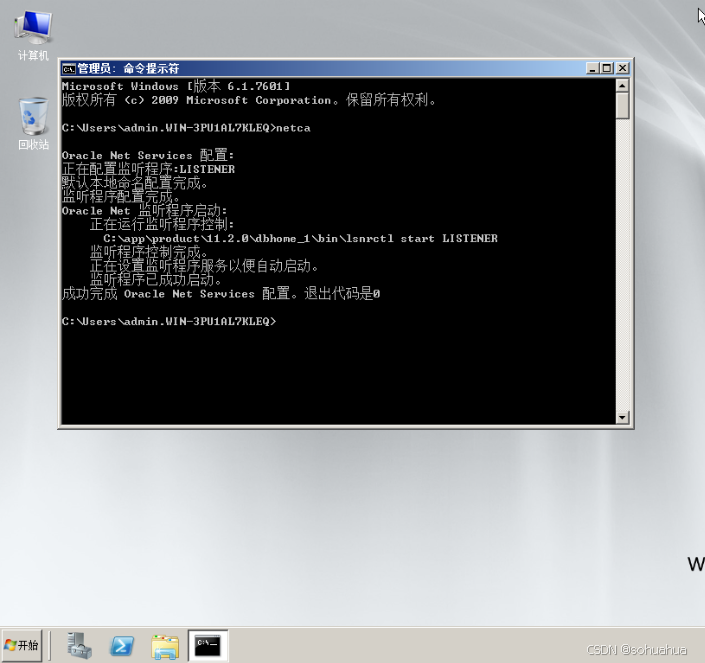The height and width of the screenshot is (663, 705).
Task: Click the console scrollbar down arrow
Action: pyautogui.click(x=622, y=417)
